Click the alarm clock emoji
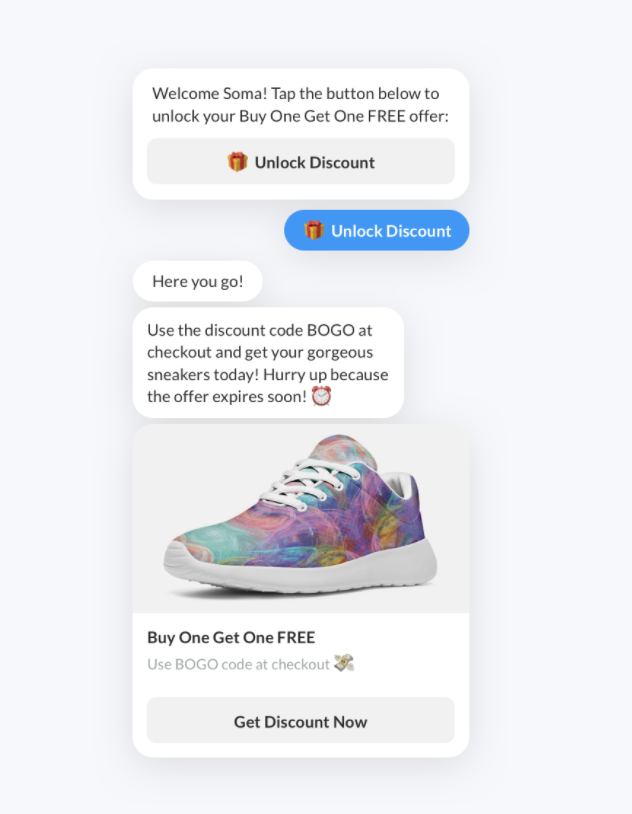The height and width of the screenshot is (814, 632). pos(321,397)
